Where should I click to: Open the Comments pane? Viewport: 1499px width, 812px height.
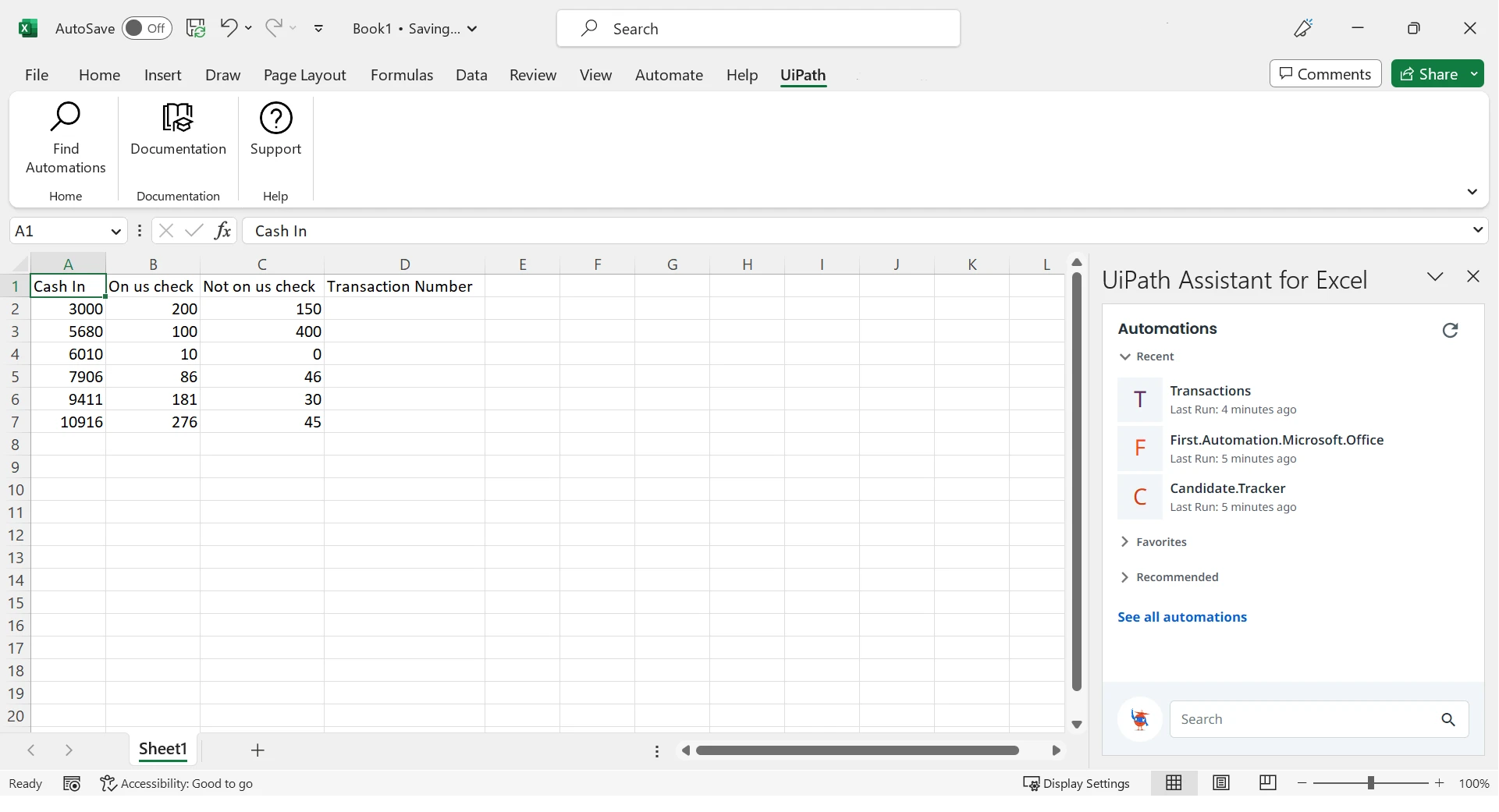pyautogui.click(x=1325, y=74)
